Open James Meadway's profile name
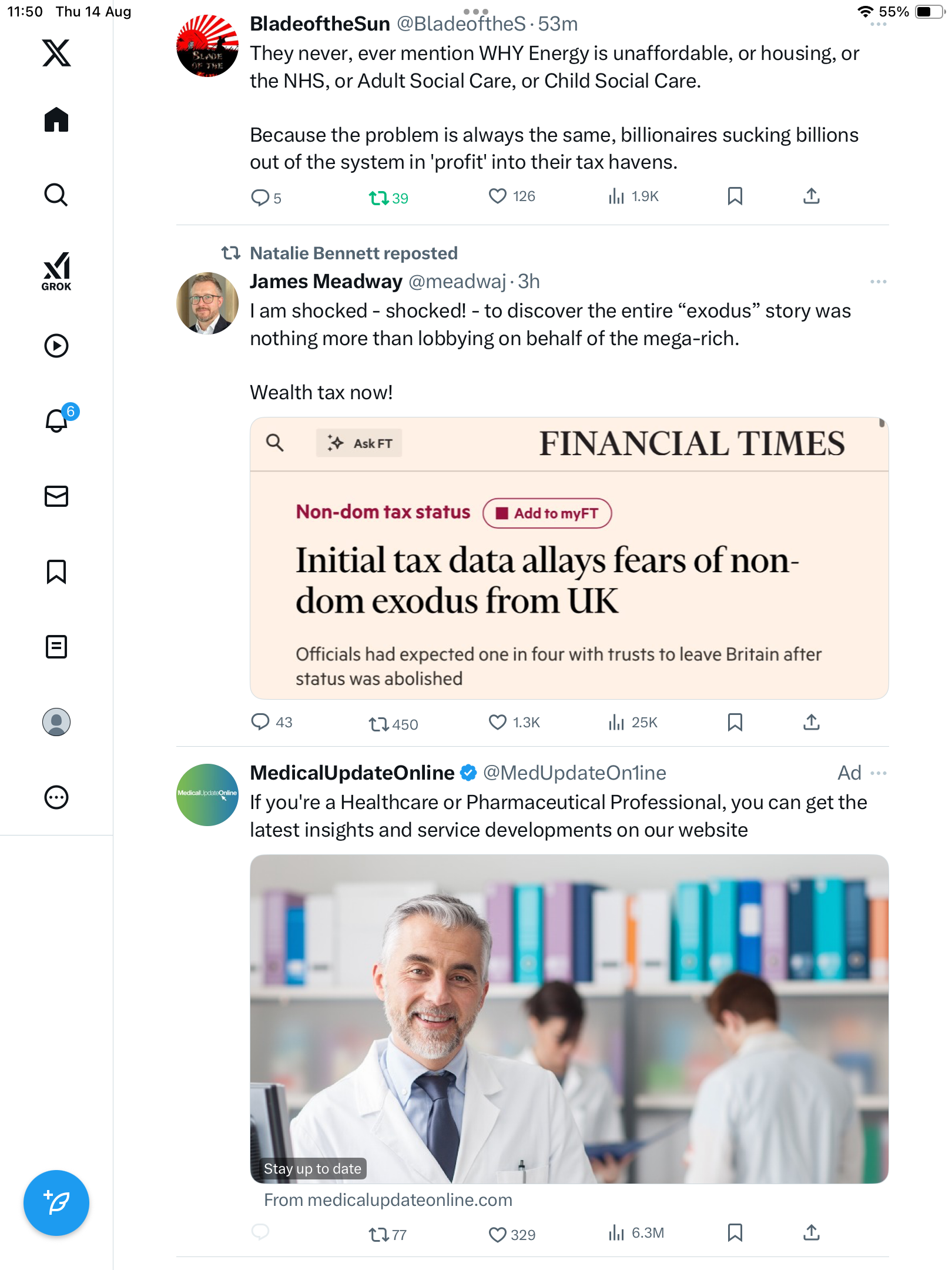This screenshot has width=952, height=1270. [x=326, y=282]
